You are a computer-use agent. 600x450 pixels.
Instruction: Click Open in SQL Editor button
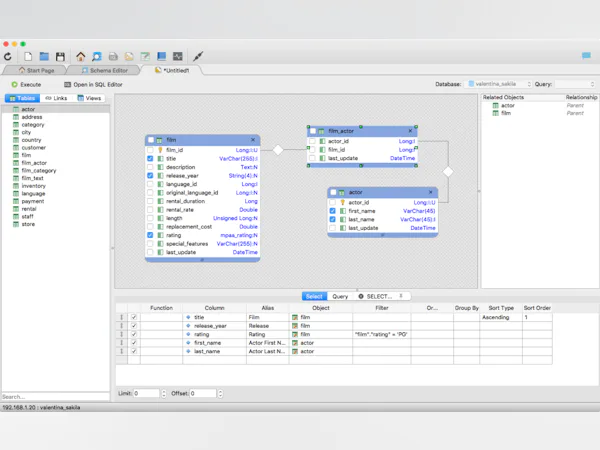(x=93, y=85)
